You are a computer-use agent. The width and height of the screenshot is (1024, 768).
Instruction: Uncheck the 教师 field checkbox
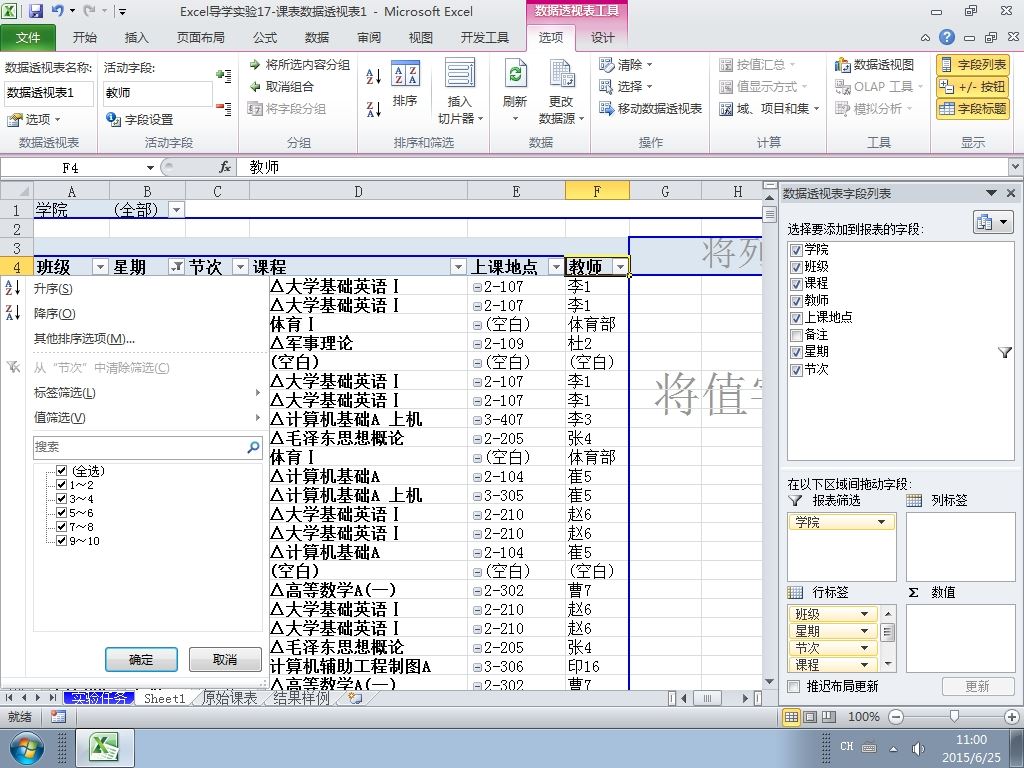coord(796,301)
